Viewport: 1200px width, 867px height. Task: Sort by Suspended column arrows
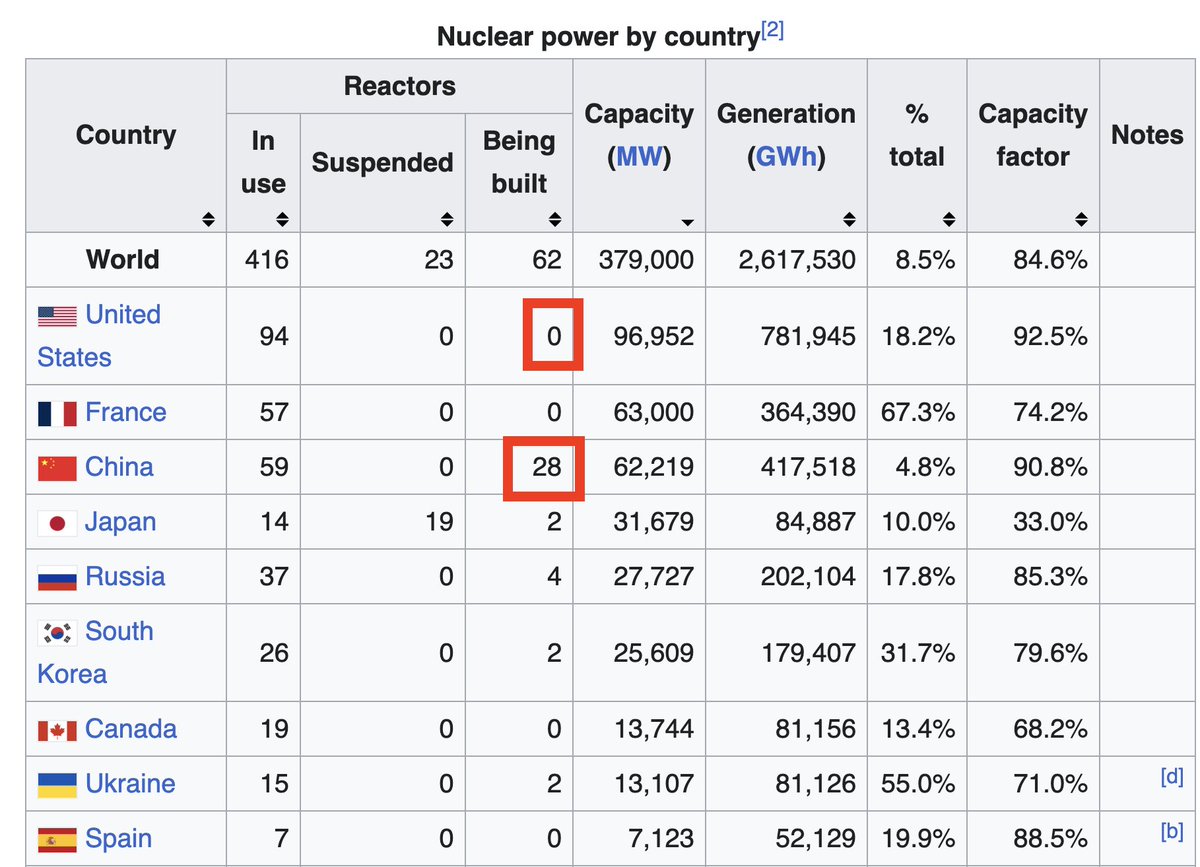(448, 219)
